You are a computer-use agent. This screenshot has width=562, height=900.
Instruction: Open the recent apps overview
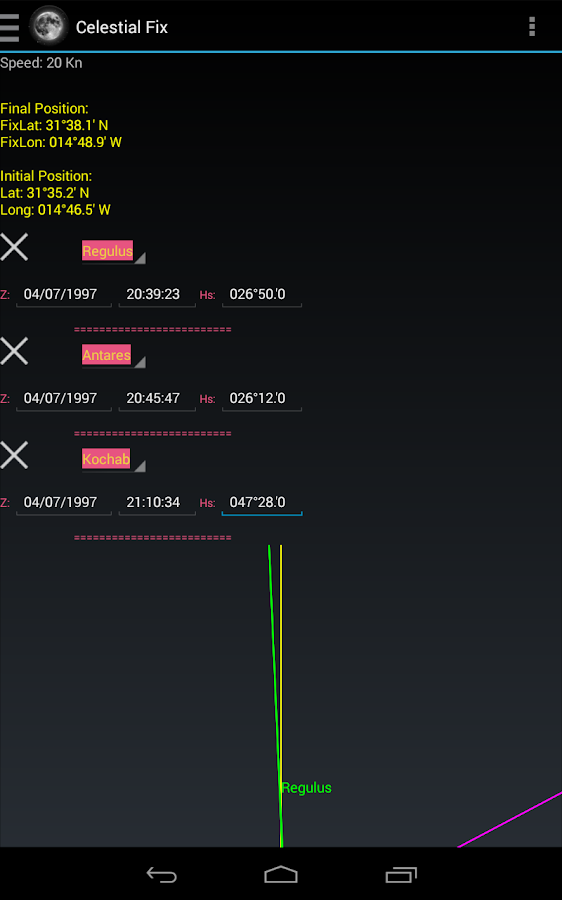(x=401, y=875)
